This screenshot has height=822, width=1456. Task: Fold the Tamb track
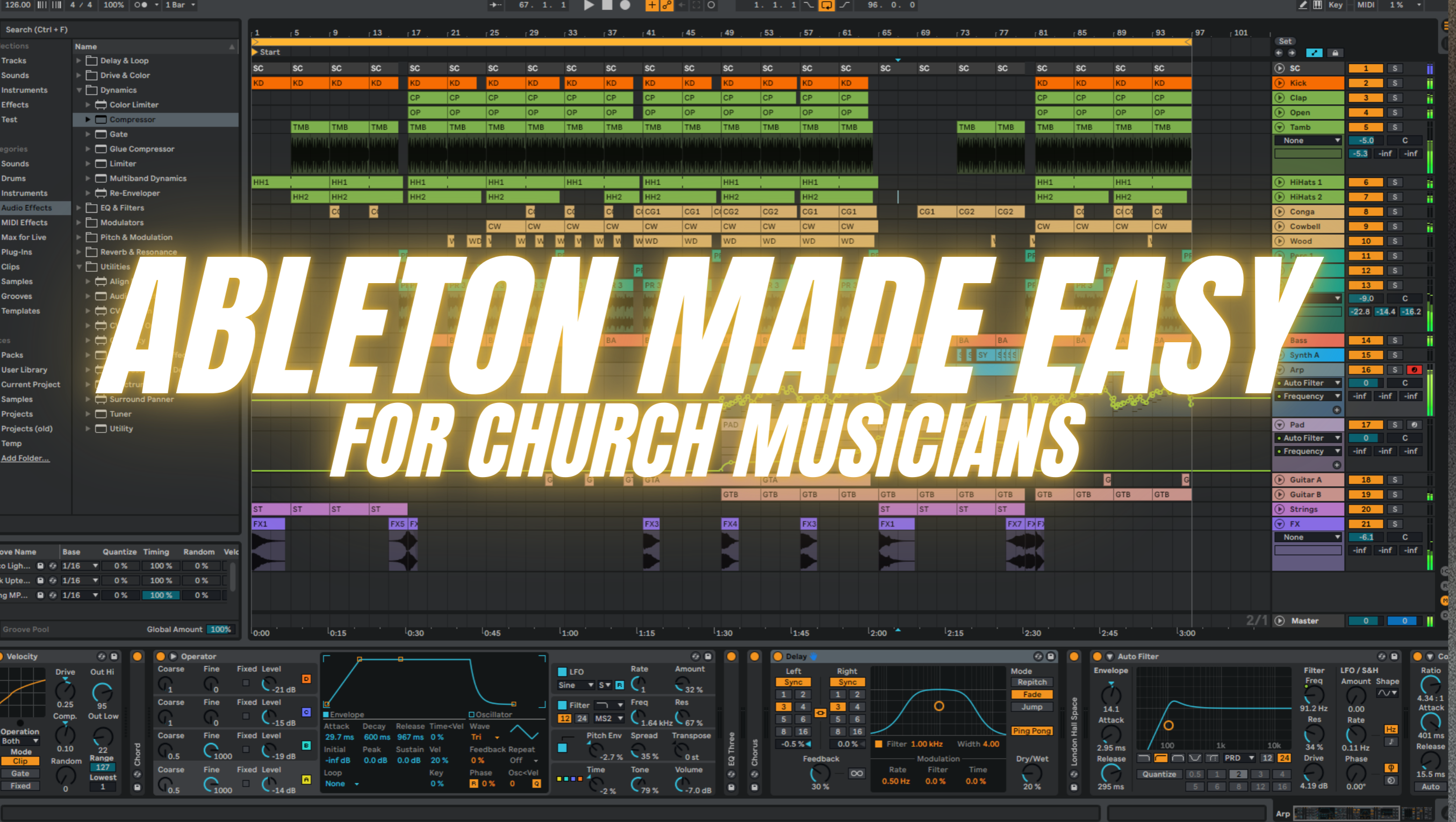[1280, 127]
